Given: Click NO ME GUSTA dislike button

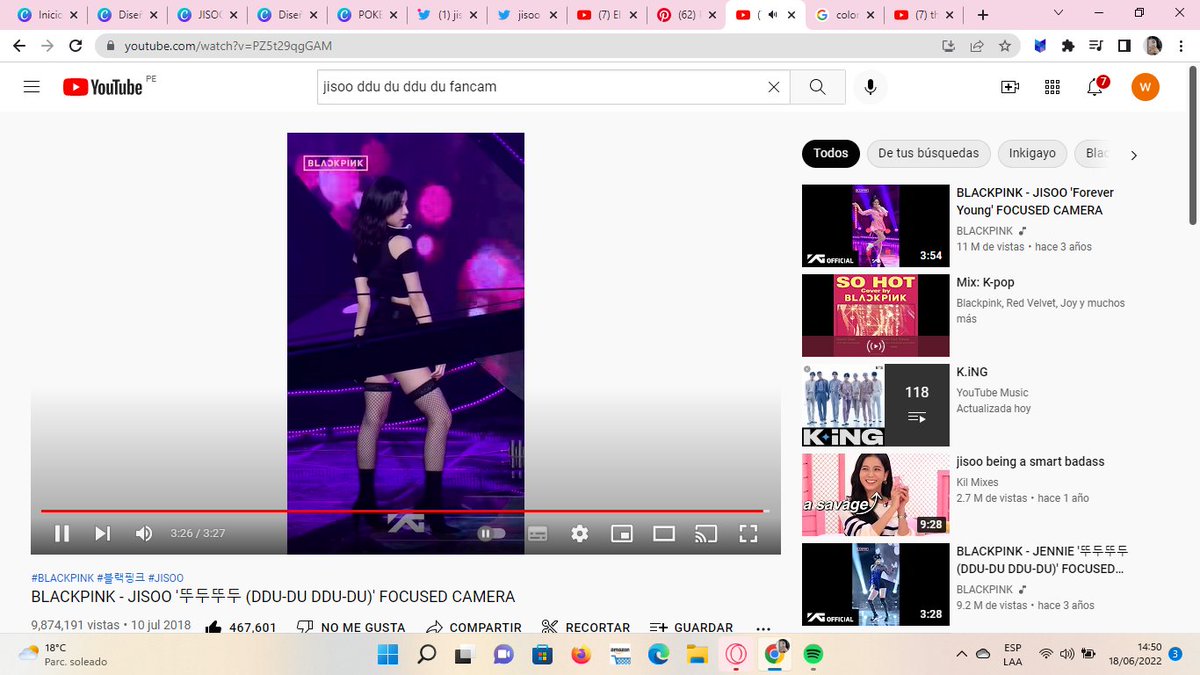Looking at the screenshot, I should tap(351, 628).
